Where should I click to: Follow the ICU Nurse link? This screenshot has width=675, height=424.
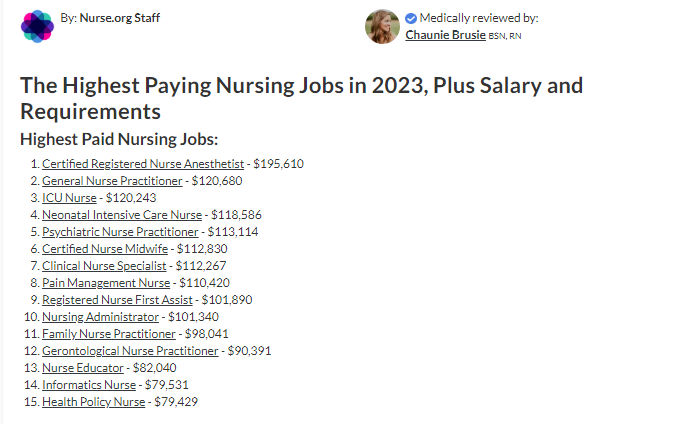click(69, 198)
